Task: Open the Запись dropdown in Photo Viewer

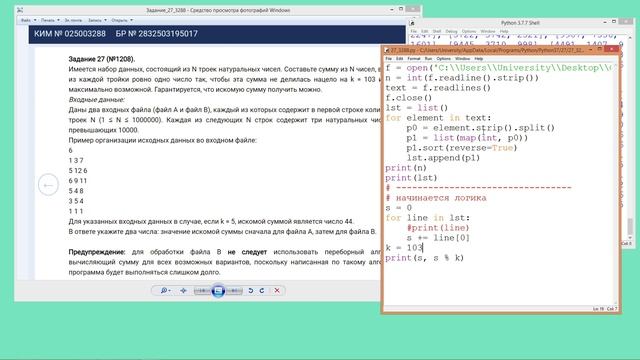Action: tap(97, 20)
